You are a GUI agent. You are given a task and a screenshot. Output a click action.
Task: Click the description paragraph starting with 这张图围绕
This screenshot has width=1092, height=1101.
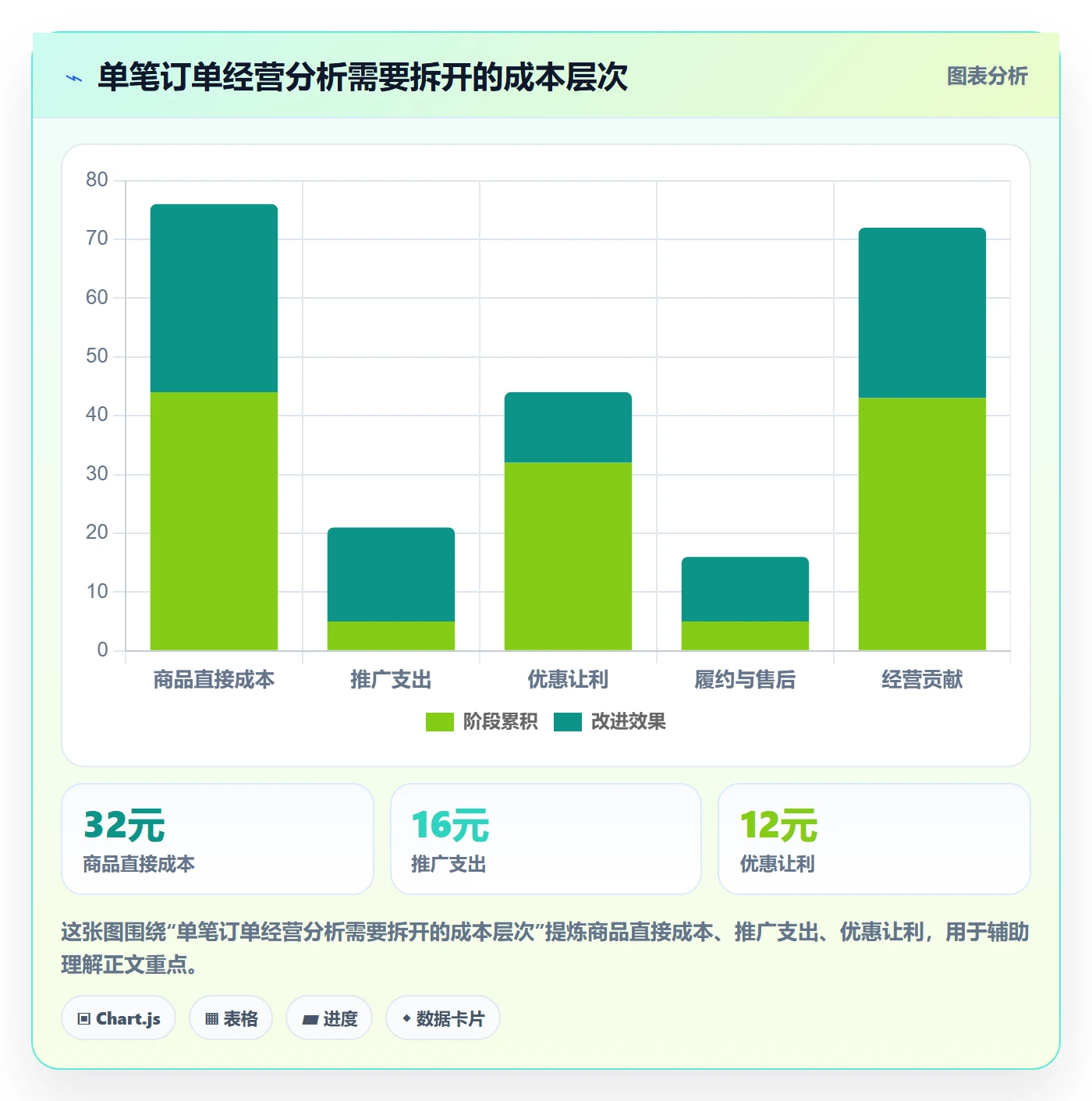[545, 948]
